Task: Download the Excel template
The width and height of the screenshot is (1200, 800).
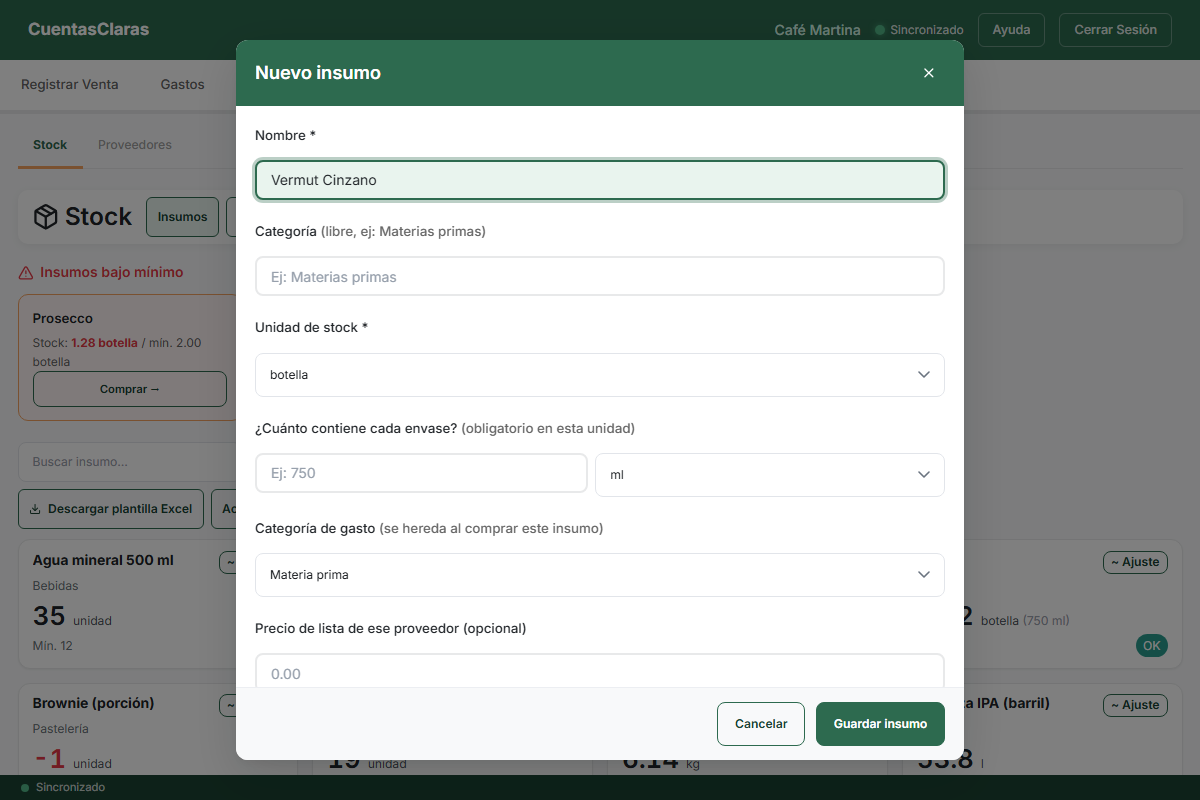Action: [x=111, y=509]
